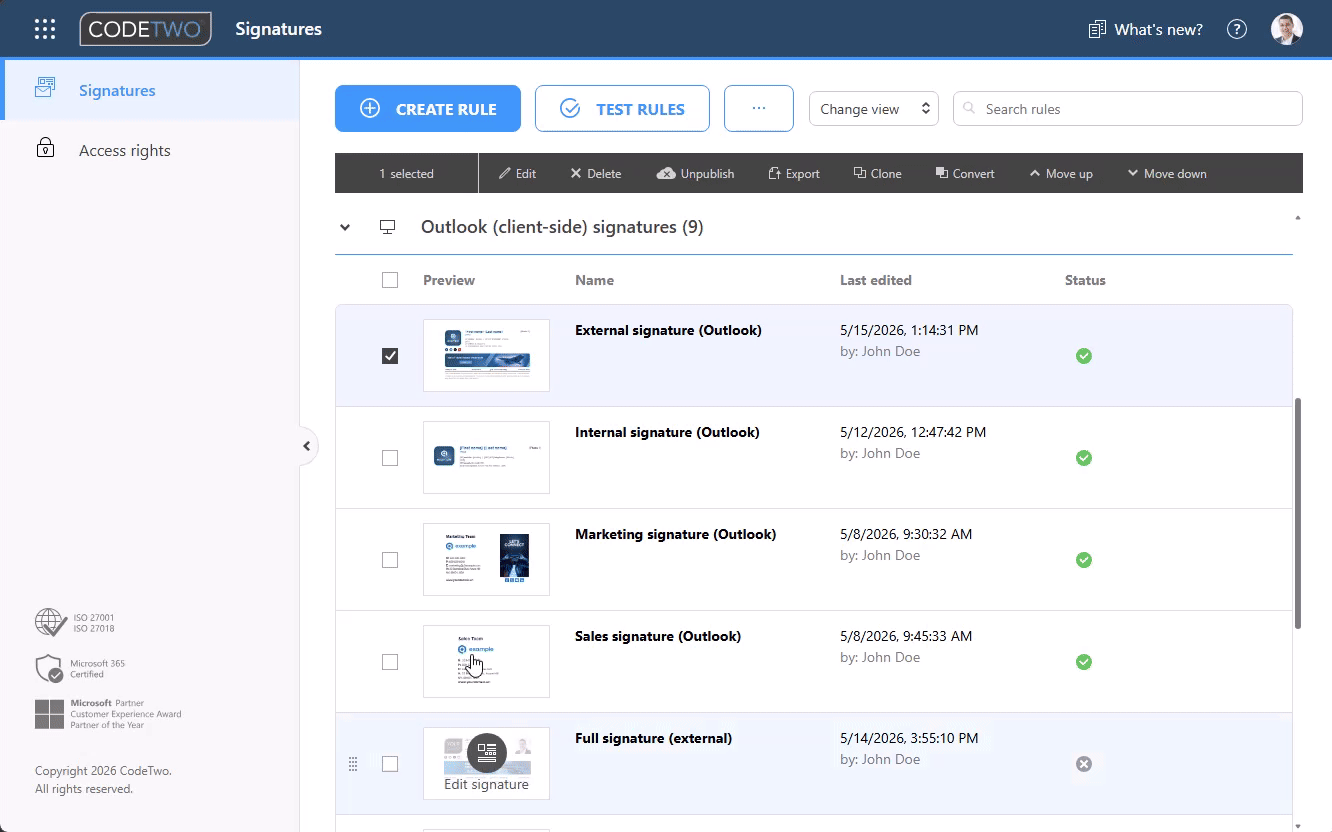The height and width of the screenshot is (832, 1332).
Task: Click Unpublish in the selection toolbar
Action: [x=695, y=173]
